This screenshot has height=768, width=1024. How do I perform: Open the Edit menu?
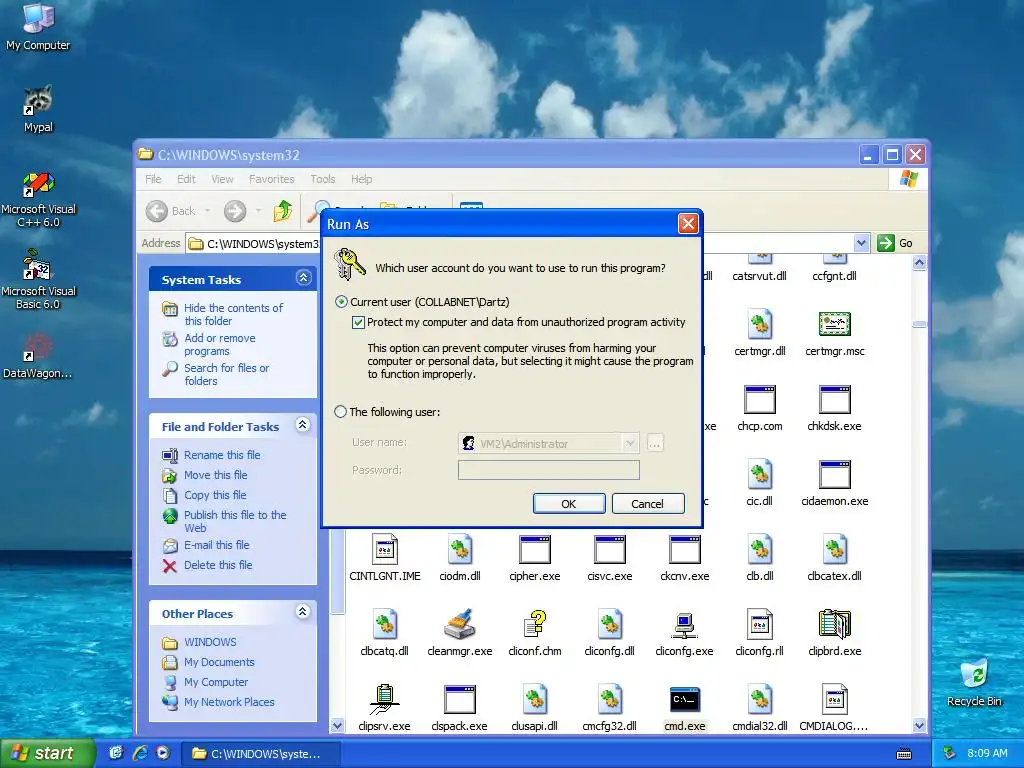(186, 179)
